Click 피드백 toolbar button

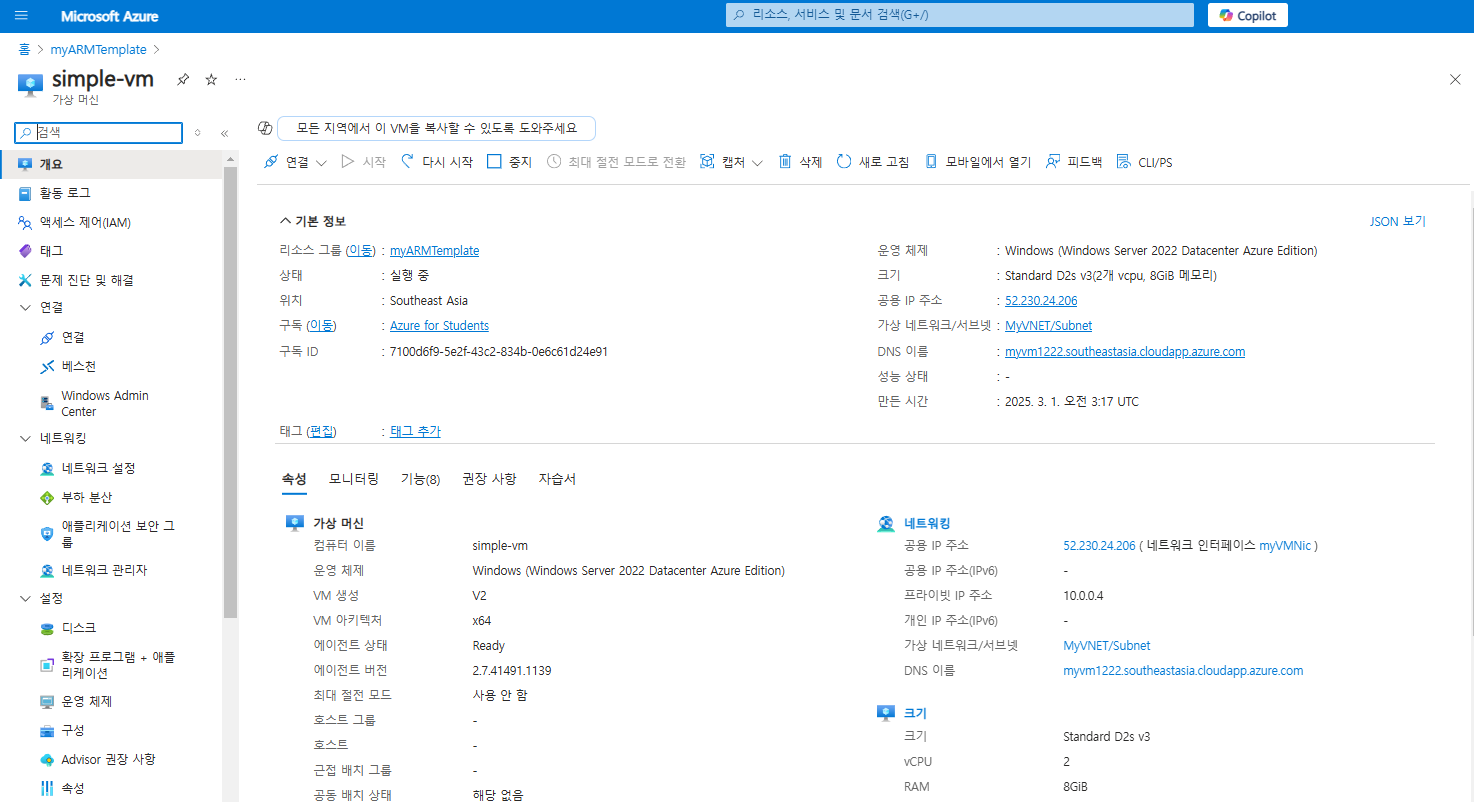click(x=1073, y=162)
